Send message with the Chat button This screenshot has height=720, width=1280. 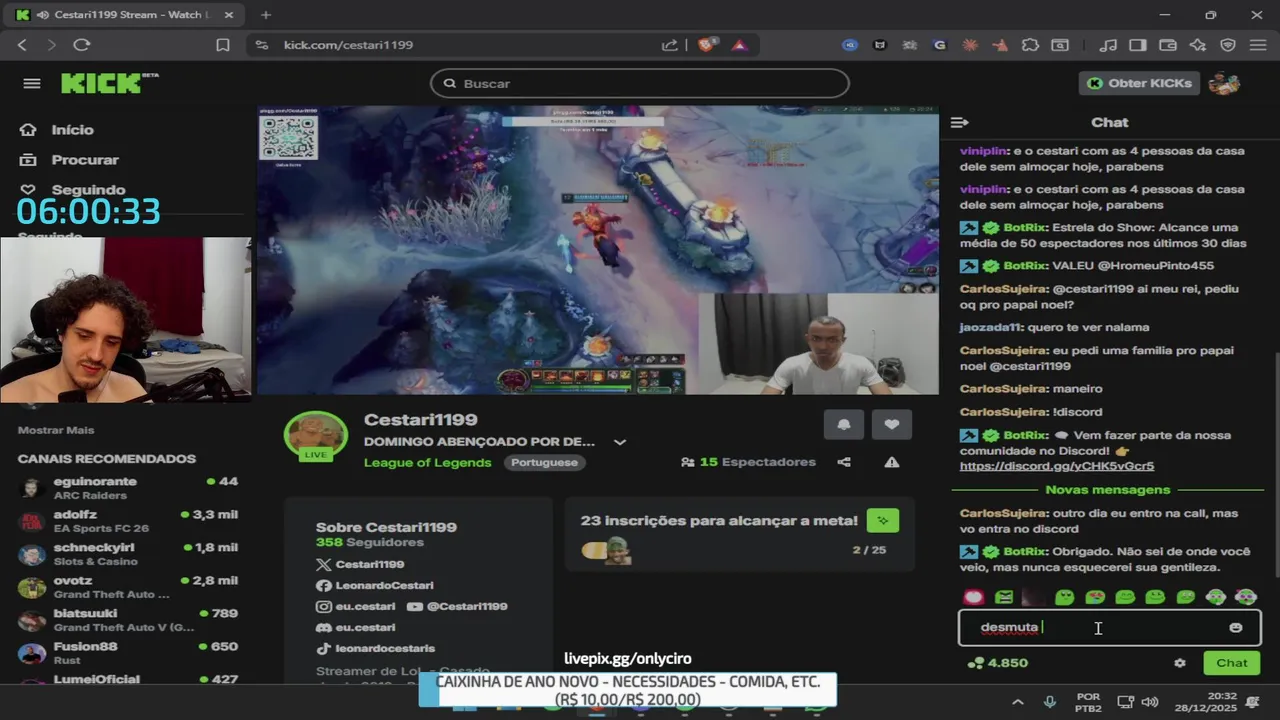1232,663
